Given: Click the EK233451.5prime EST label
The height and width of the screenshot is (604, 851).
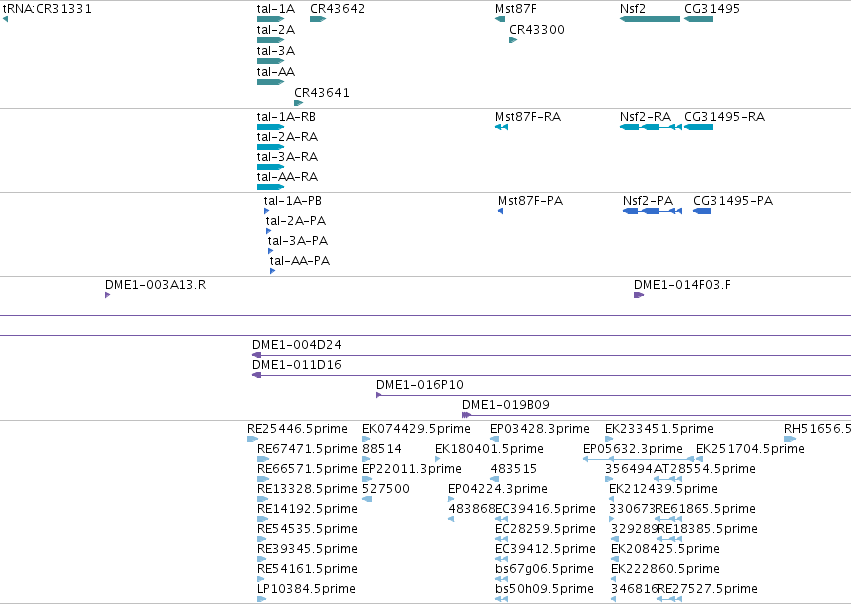Looking at the screenshot, I should coord(659,429).
